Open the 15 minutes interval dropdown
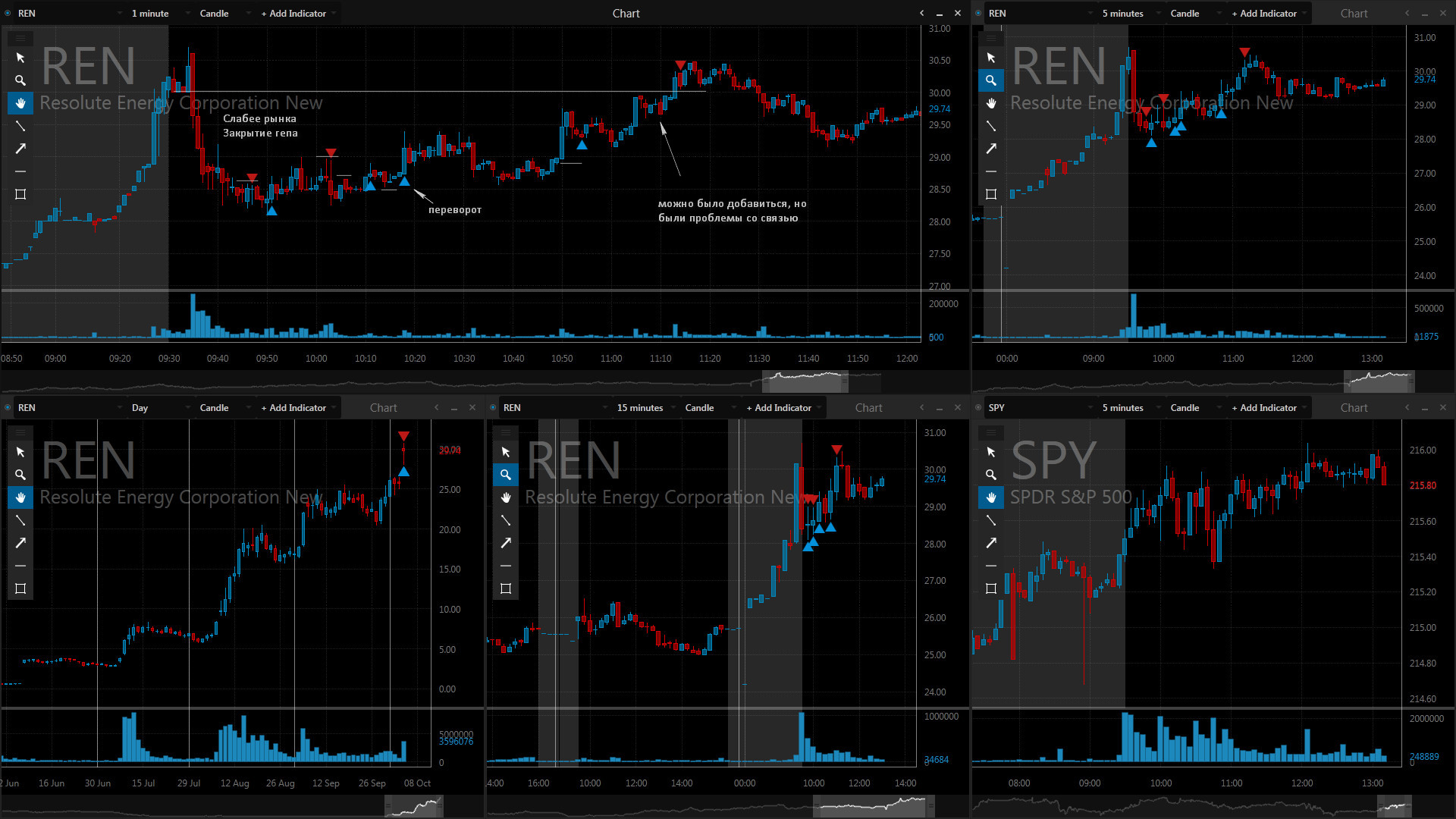This screenshot has width=1456, height=819. 645,408
